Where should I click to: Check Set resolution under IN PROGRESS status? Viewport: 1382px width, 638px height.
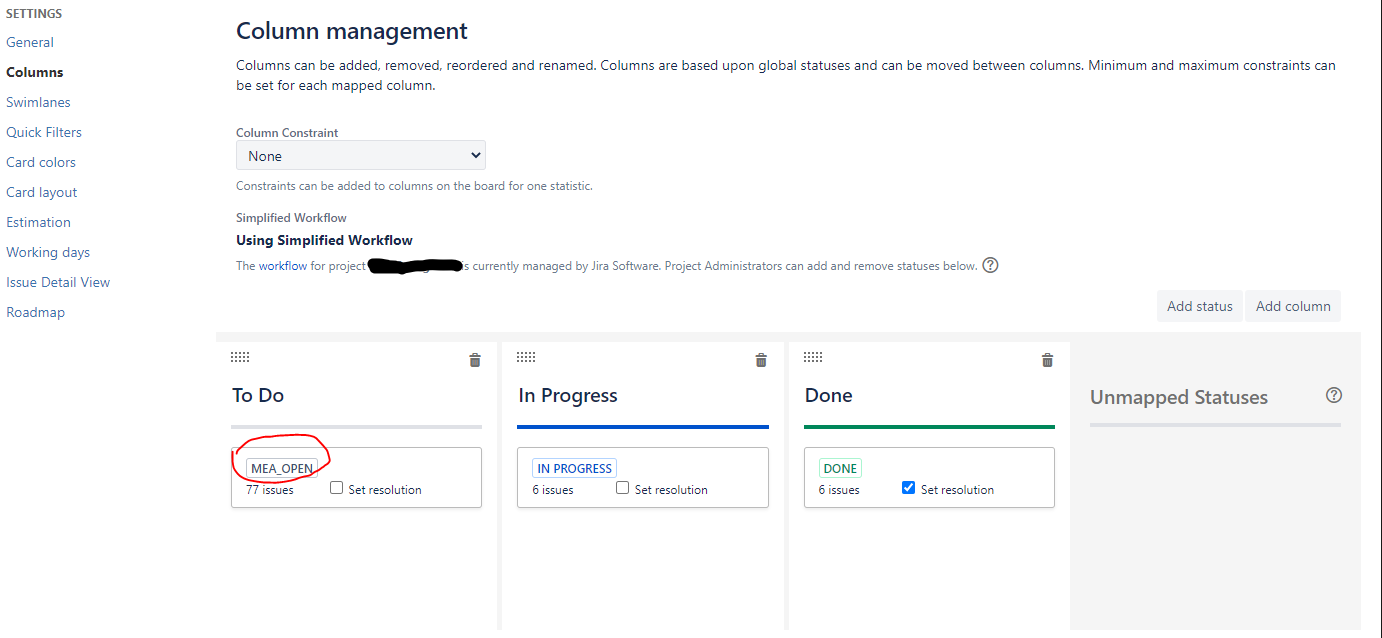click(622, 488)
